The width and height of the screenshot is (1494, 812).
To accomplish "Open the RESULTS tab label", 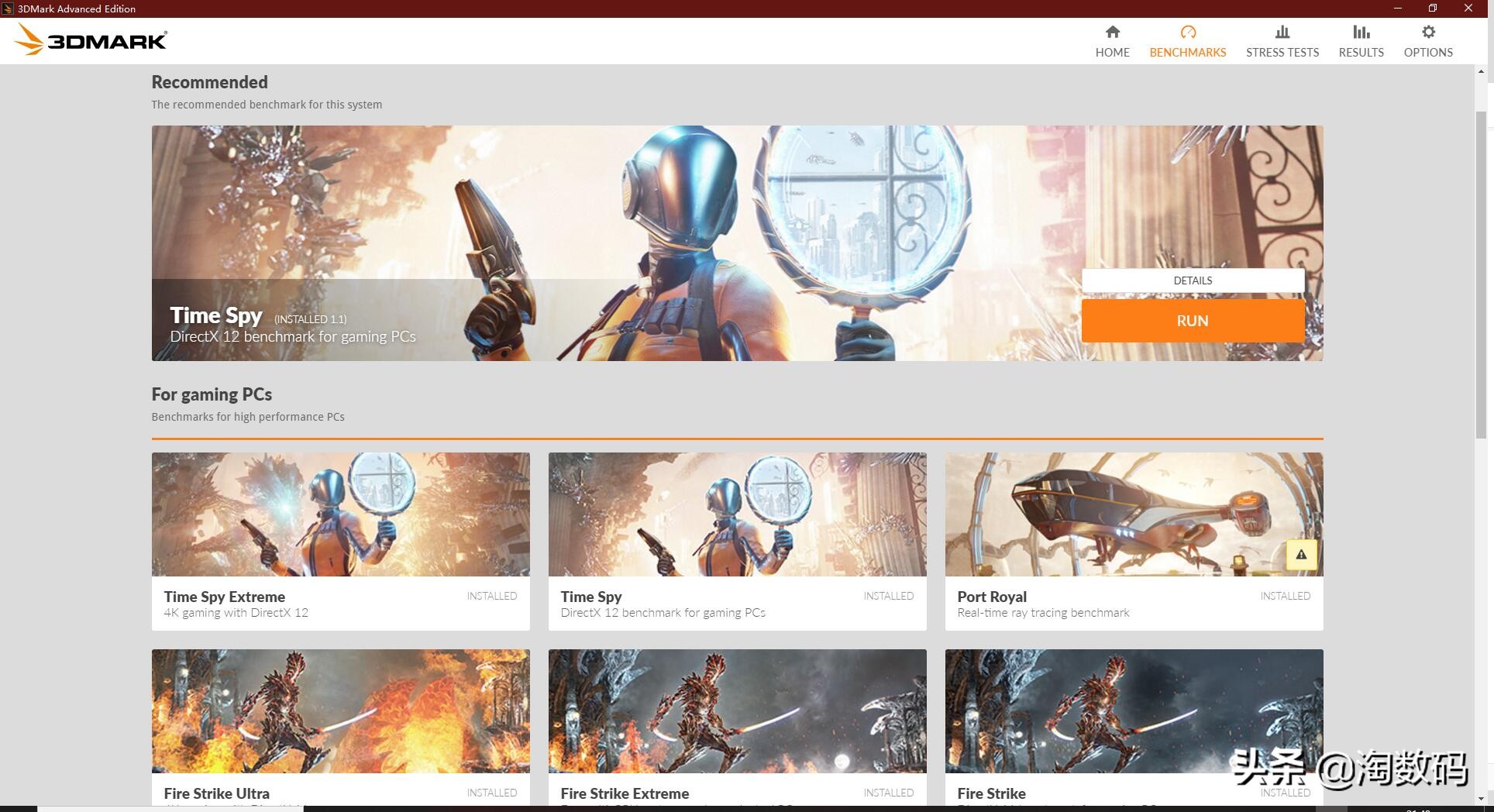I will point(1361,53).
